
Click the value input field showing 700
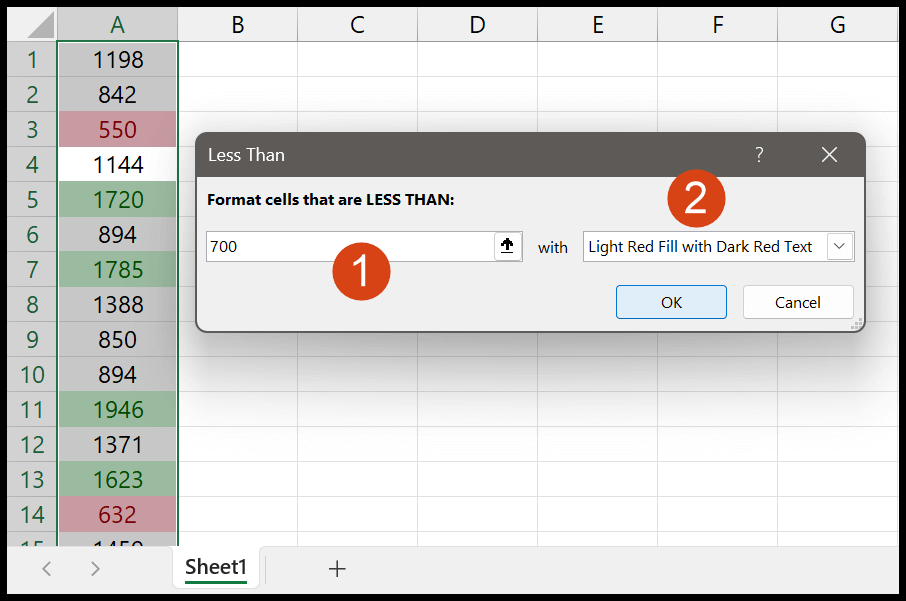(x=350, y=246)
